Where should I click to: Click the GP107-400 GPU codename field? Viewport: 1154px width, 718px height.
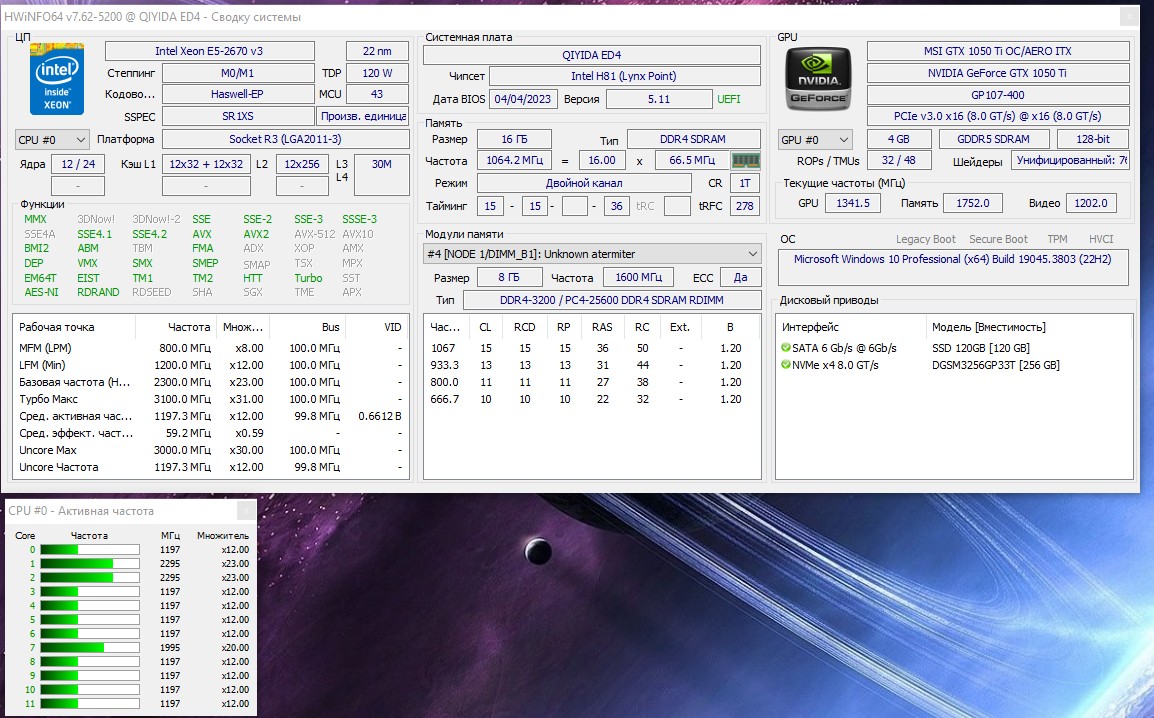[998, 95]
